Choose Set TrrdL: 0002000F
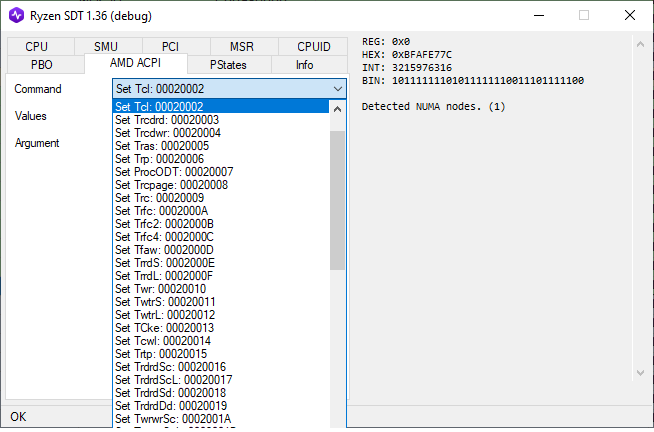 click(x=221, y=276)
